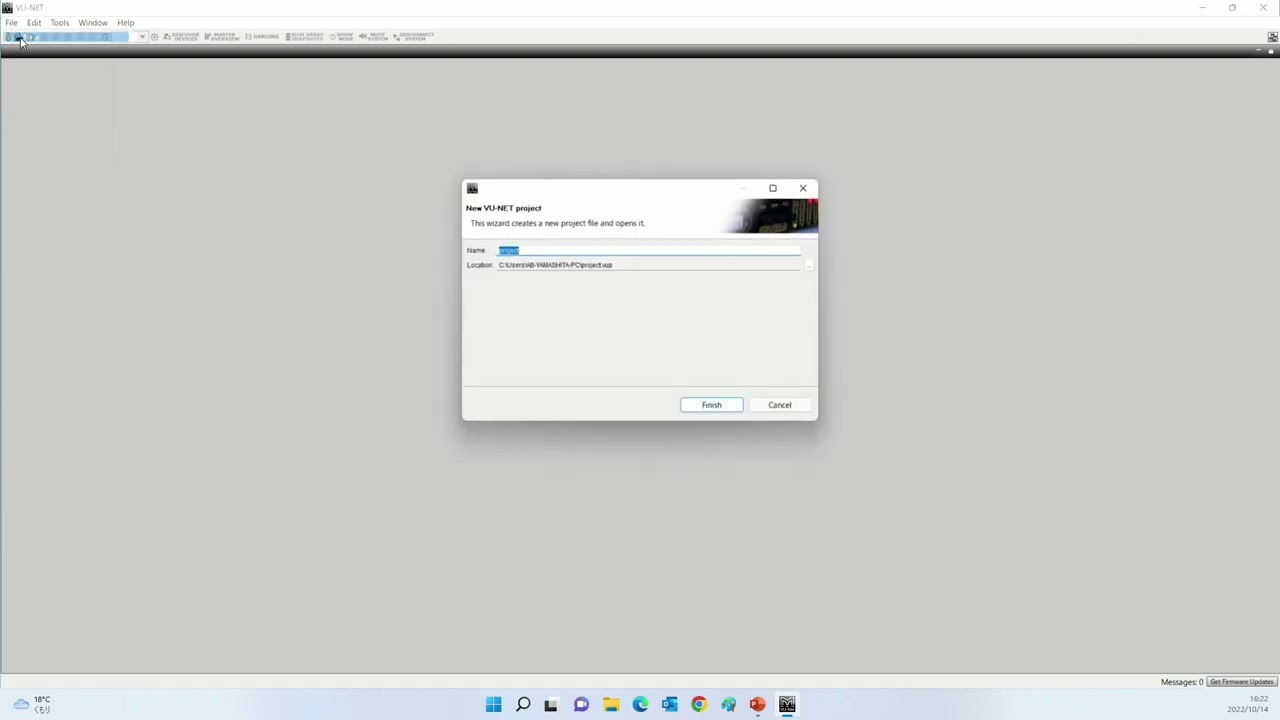Open the toolbar dropdown arrow
The image size is (1280, 720).
pos(142,37)
